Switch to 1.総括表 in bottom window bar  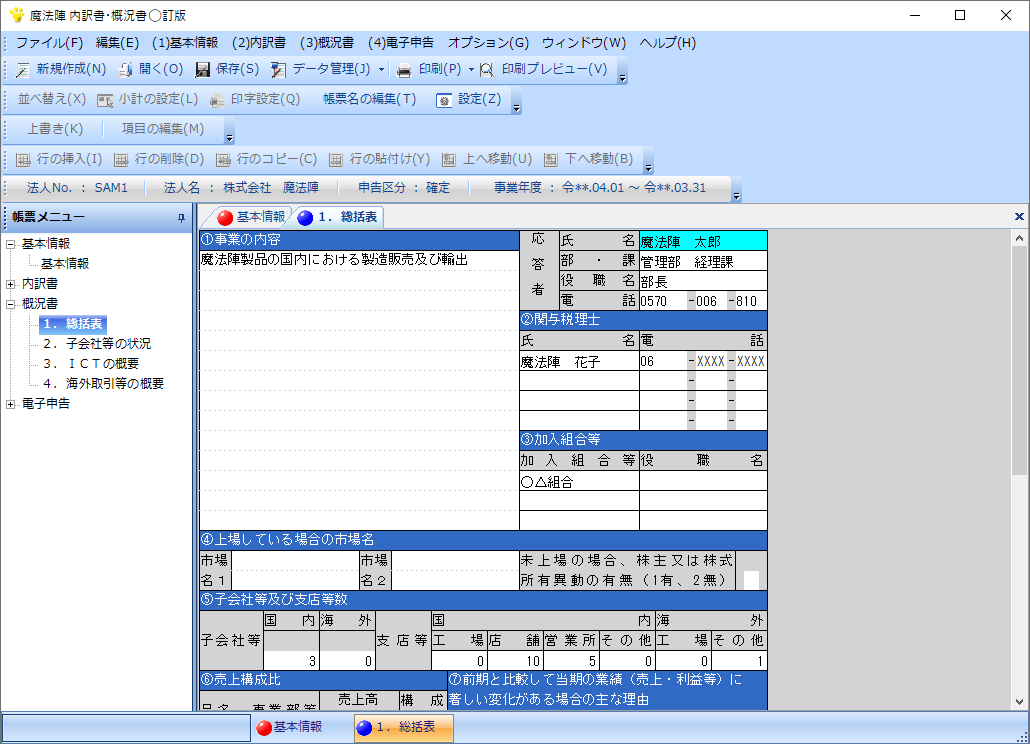404,728
